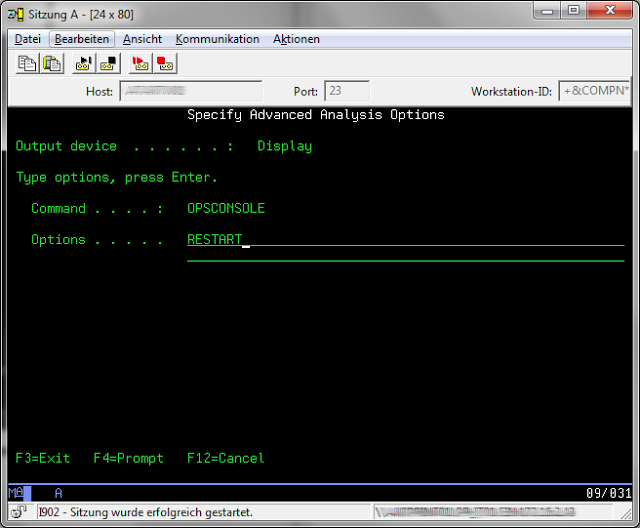Start recording a macro from toolbar

click(84, 63)
